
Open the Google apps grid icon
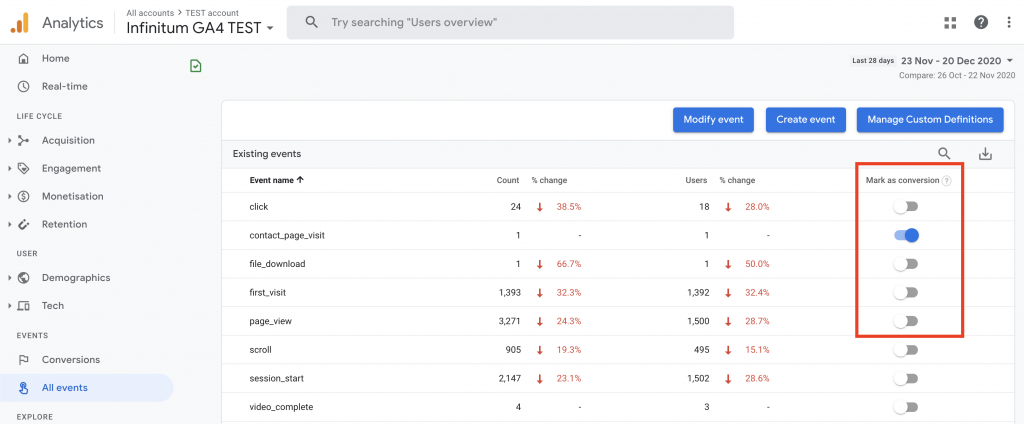[x=950, y=23]
